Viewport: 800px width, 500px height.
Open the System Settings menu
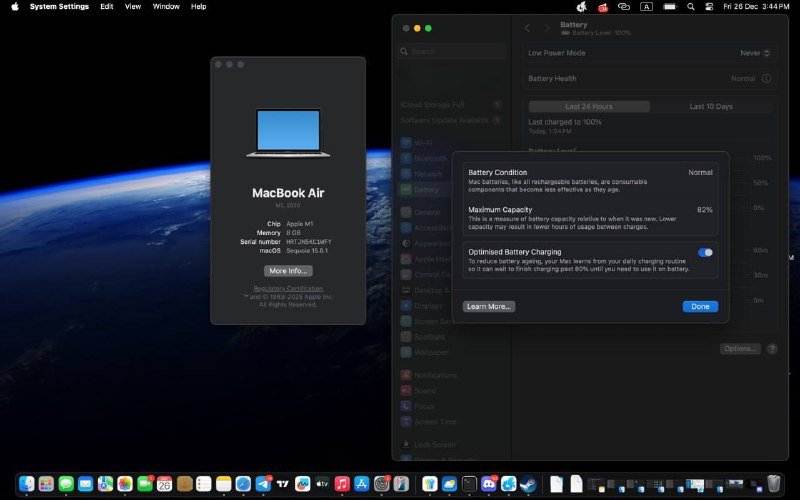(x=59, y=7)
